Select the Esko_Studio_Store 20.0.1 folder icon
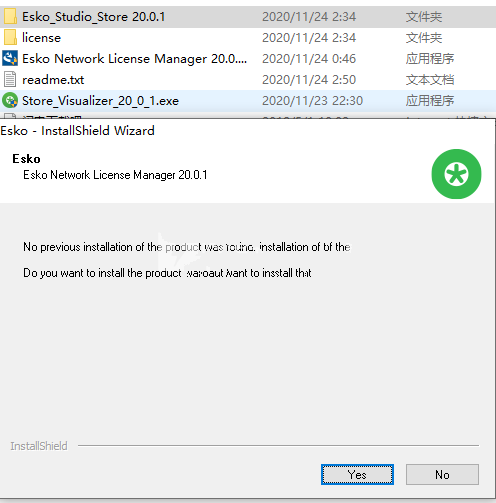 pyautogui.click(x=10, y=17)
